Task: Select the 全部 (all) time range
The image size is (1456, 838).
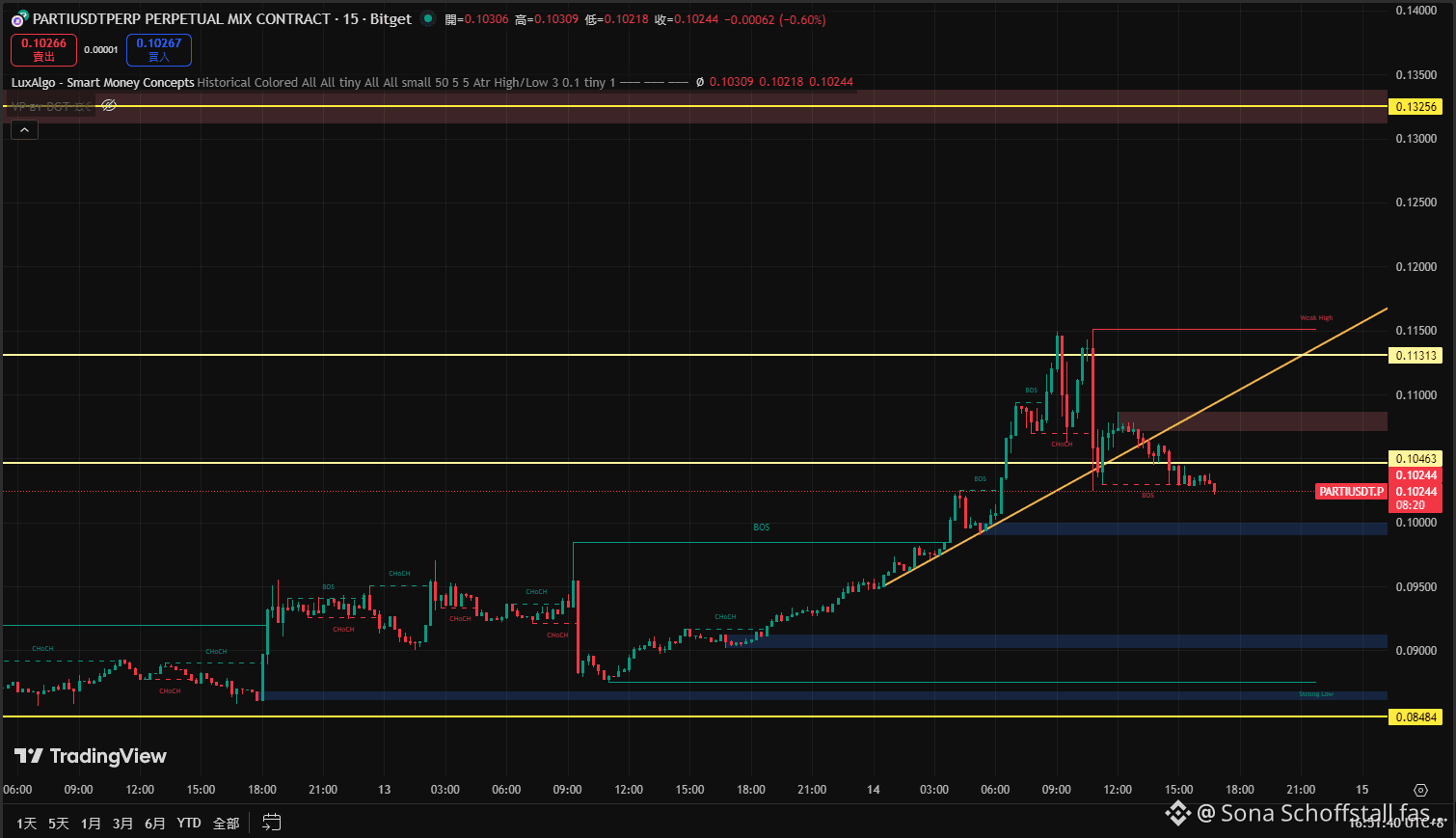Action: 227,823
